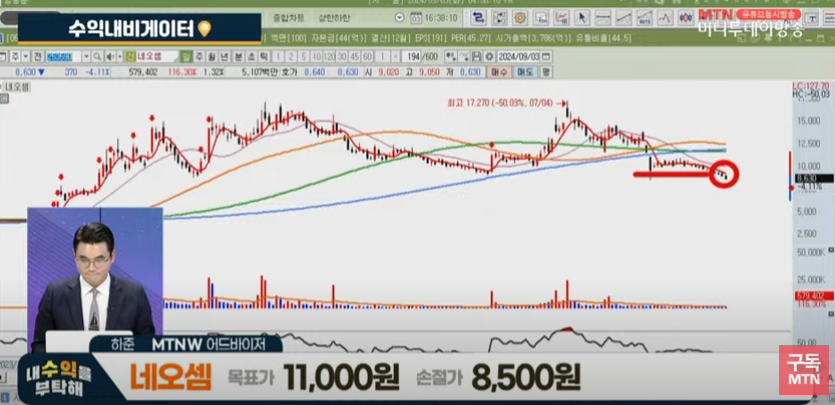Select the horizontal line drawing tool
The image size is (835, 405).
coord(603,18)
